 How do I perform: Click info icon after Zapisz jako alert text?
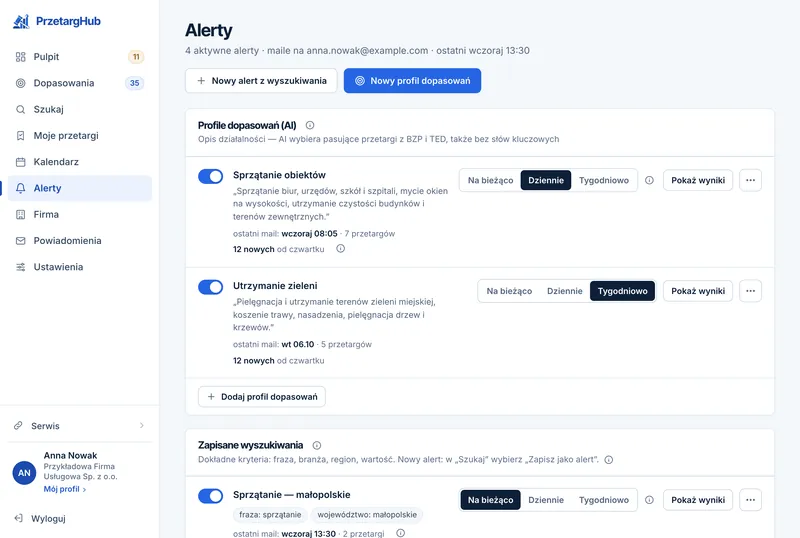tap(609, 459)
